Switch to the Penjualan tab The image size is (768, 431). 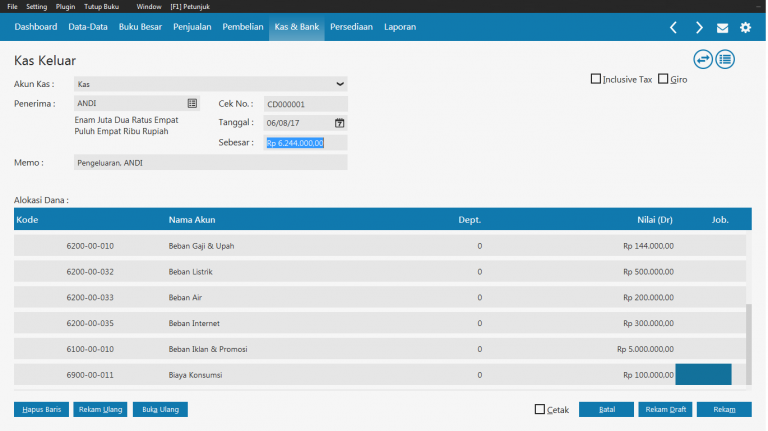[190, 27]
